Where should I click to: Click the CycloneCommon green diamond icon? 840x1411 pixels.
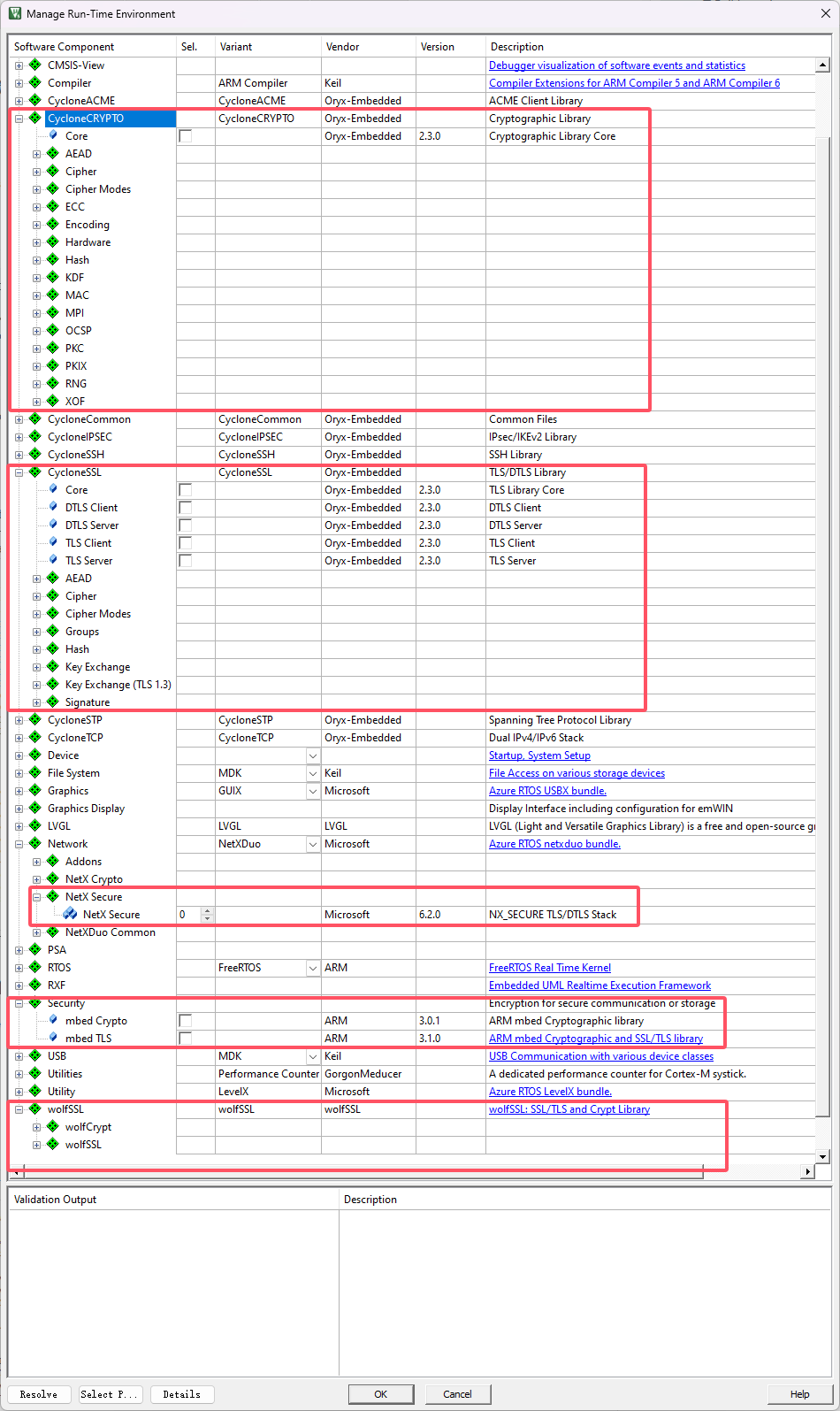pyautogui.click(x=34, y=418)
